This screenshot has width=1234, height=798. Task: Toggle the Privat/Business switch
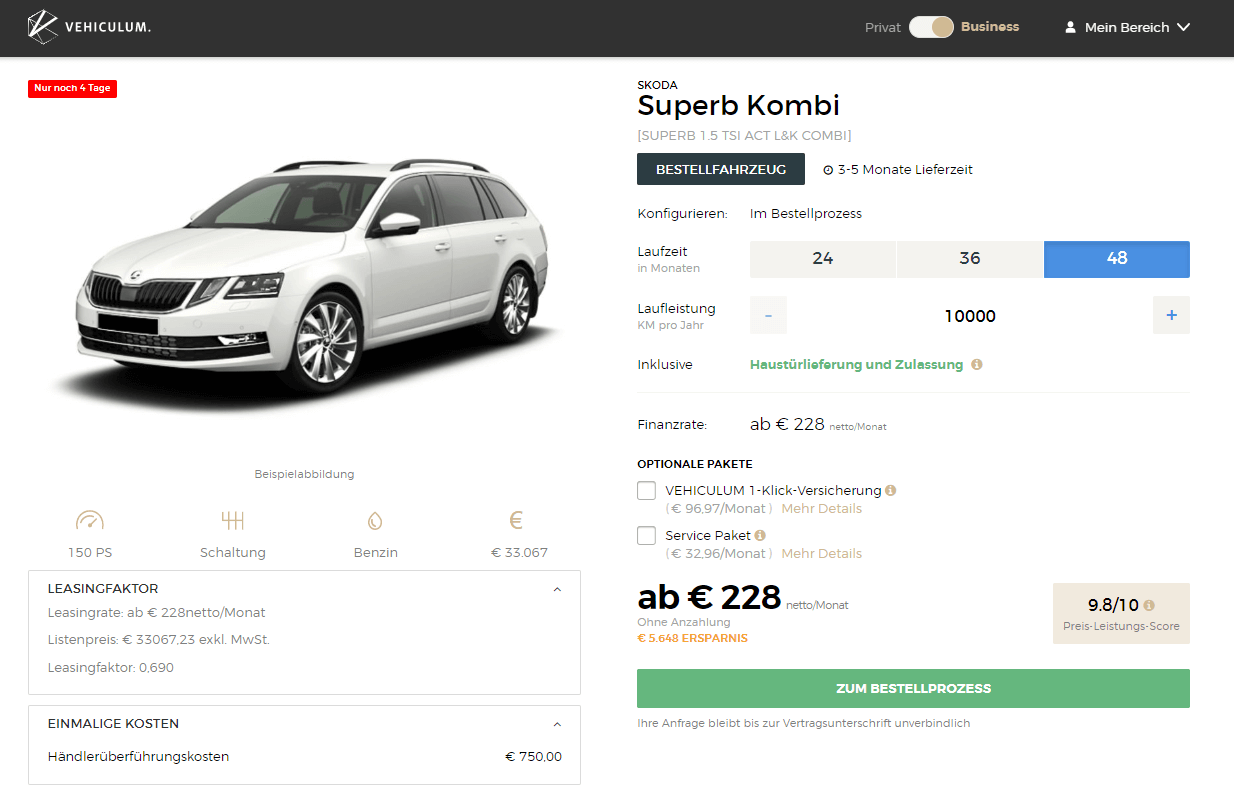(x=931, y=27)
